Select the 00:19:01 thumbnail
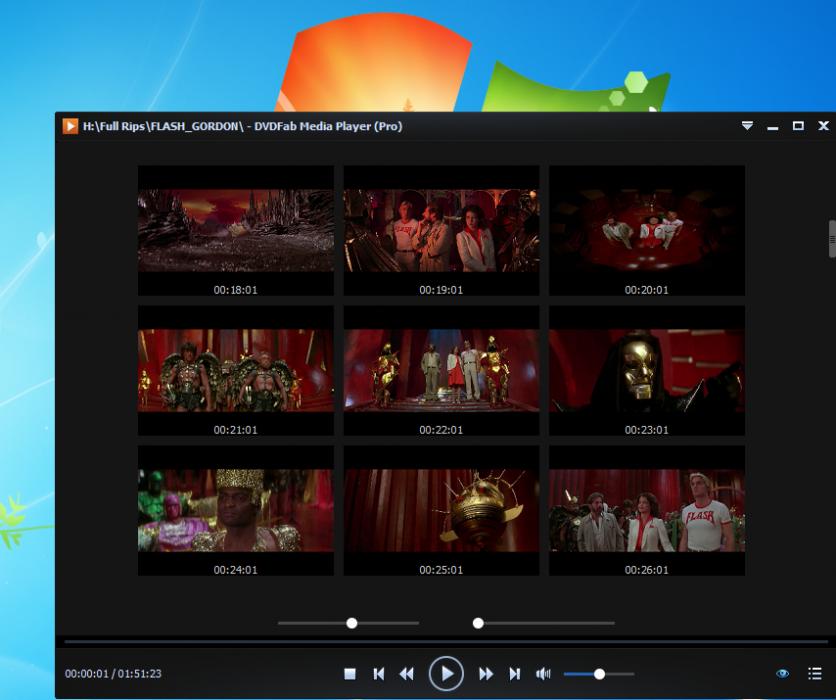 [441, 230]
